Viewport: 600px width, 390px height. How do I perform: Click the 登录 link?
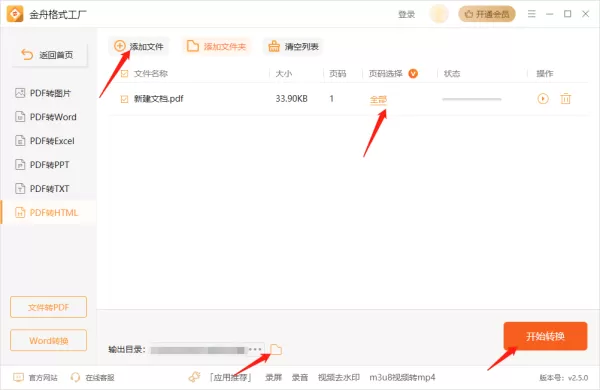tap(406, 15)
